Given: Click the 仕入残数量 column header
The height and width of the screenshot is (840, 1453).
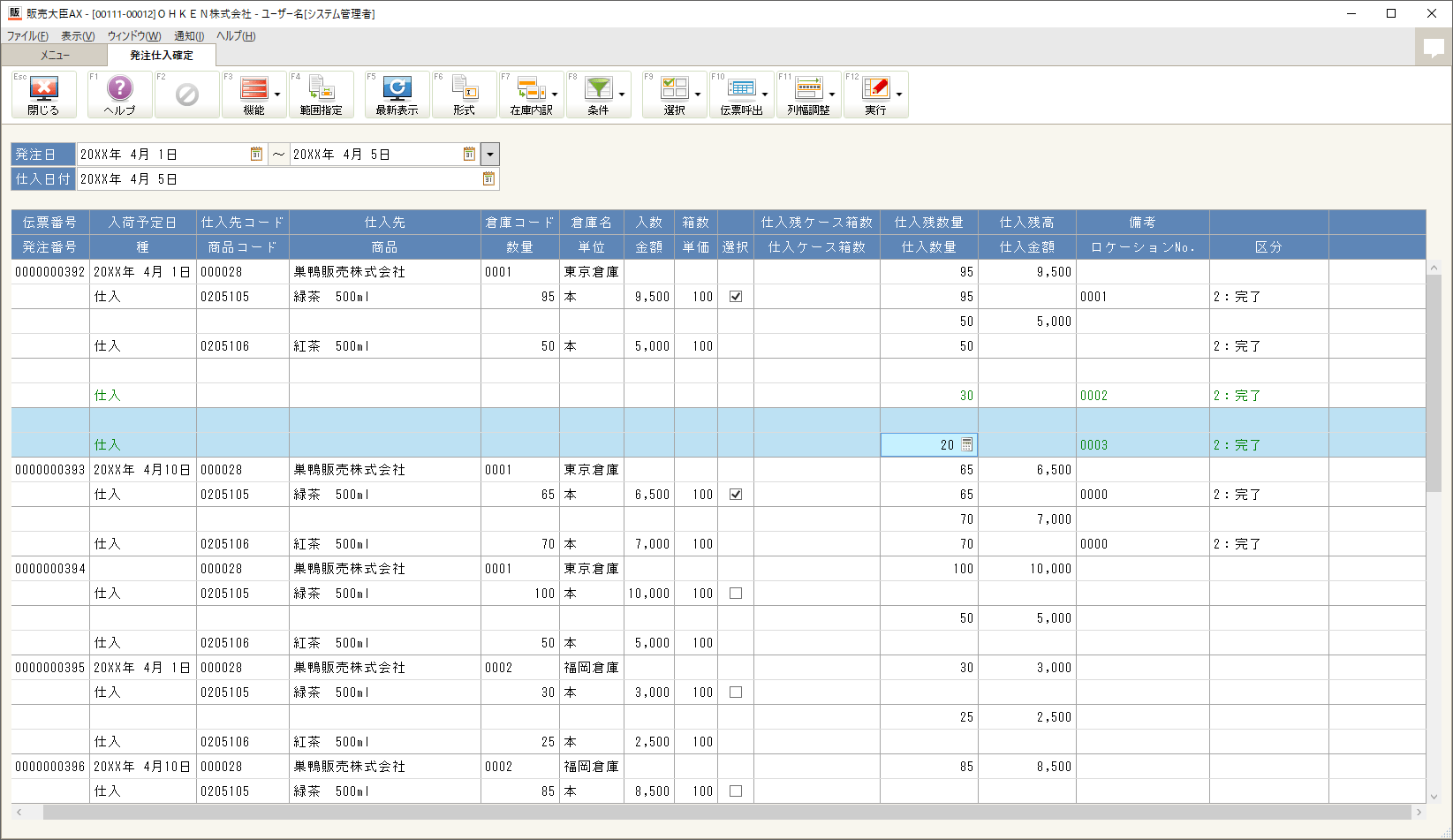Looking at the screenshot, I should tap(929, 223).
